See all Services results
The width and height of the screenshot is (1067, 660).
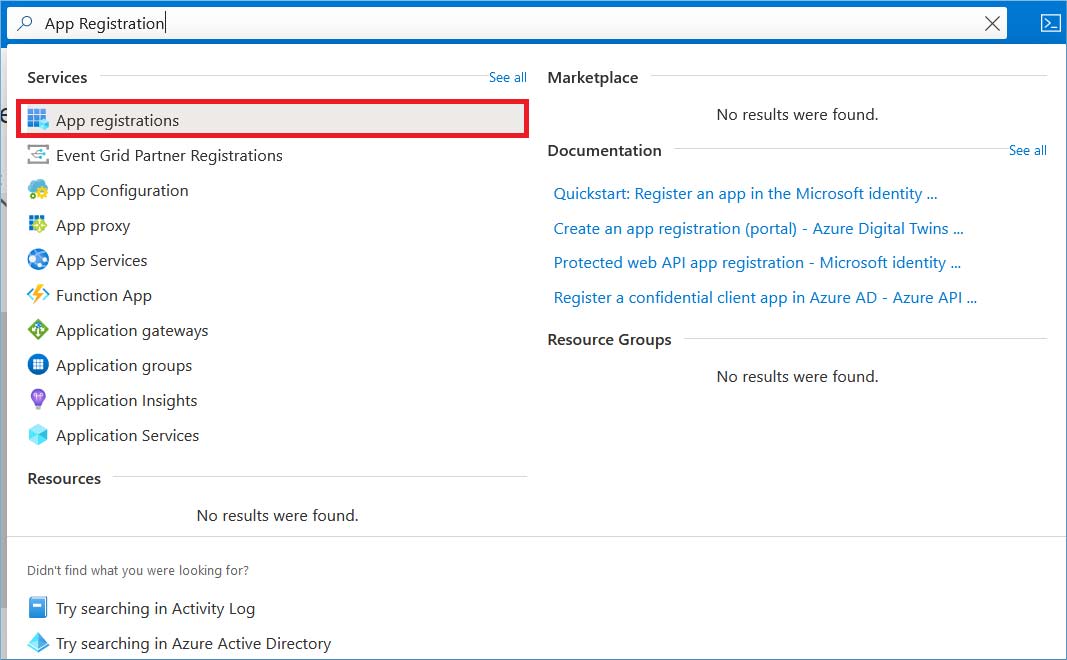pos(508,78)
